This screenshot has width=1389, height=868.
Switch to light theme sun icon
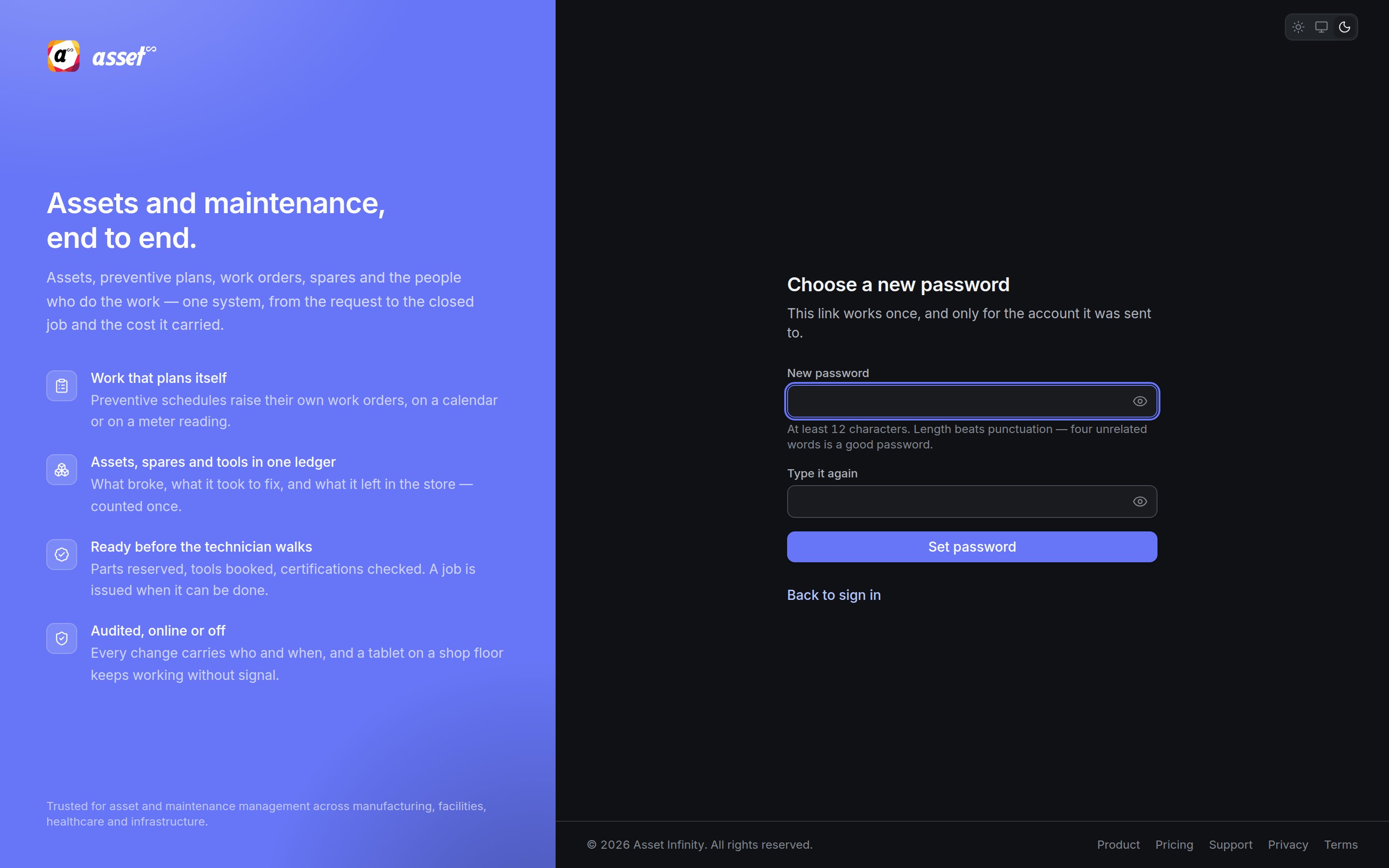pos(1298,27)
